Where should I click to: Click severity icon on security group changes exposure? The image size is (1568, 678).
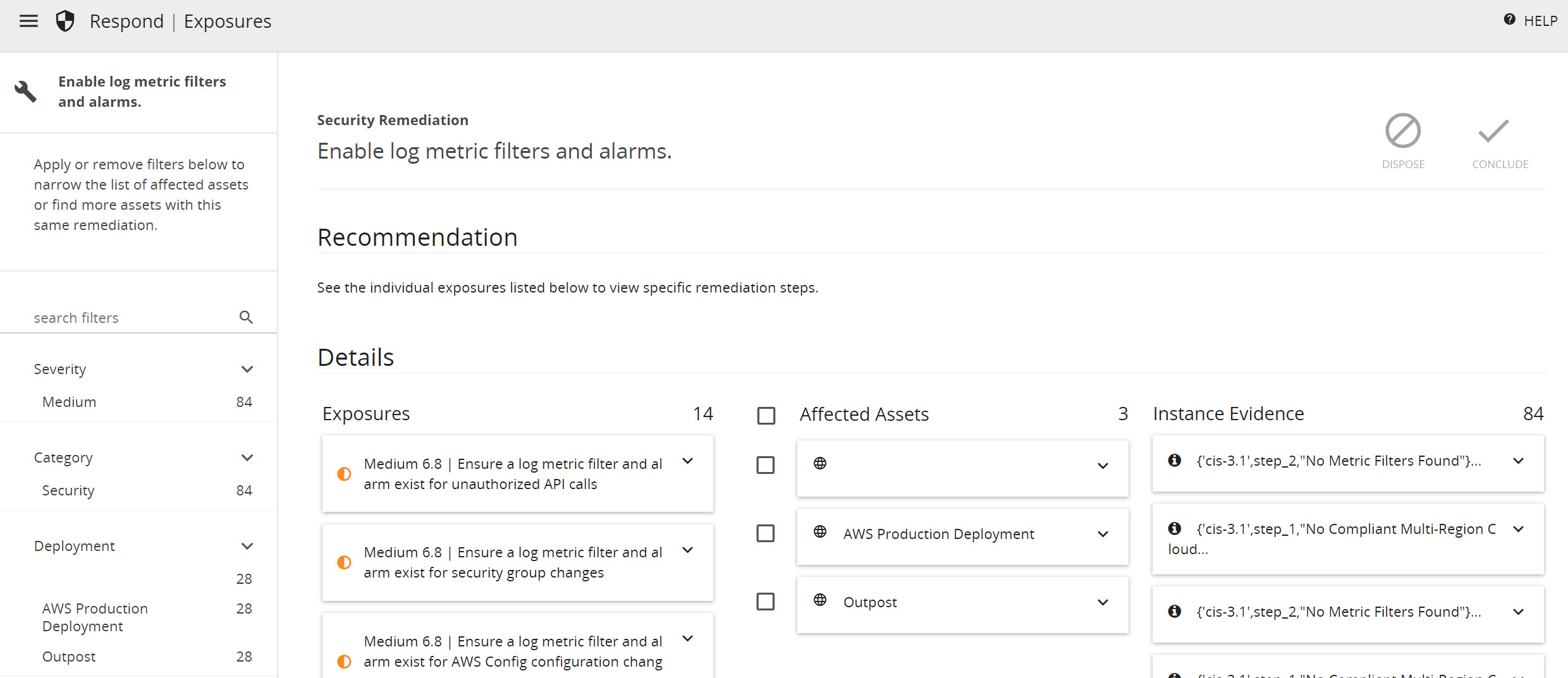[344, 562]
